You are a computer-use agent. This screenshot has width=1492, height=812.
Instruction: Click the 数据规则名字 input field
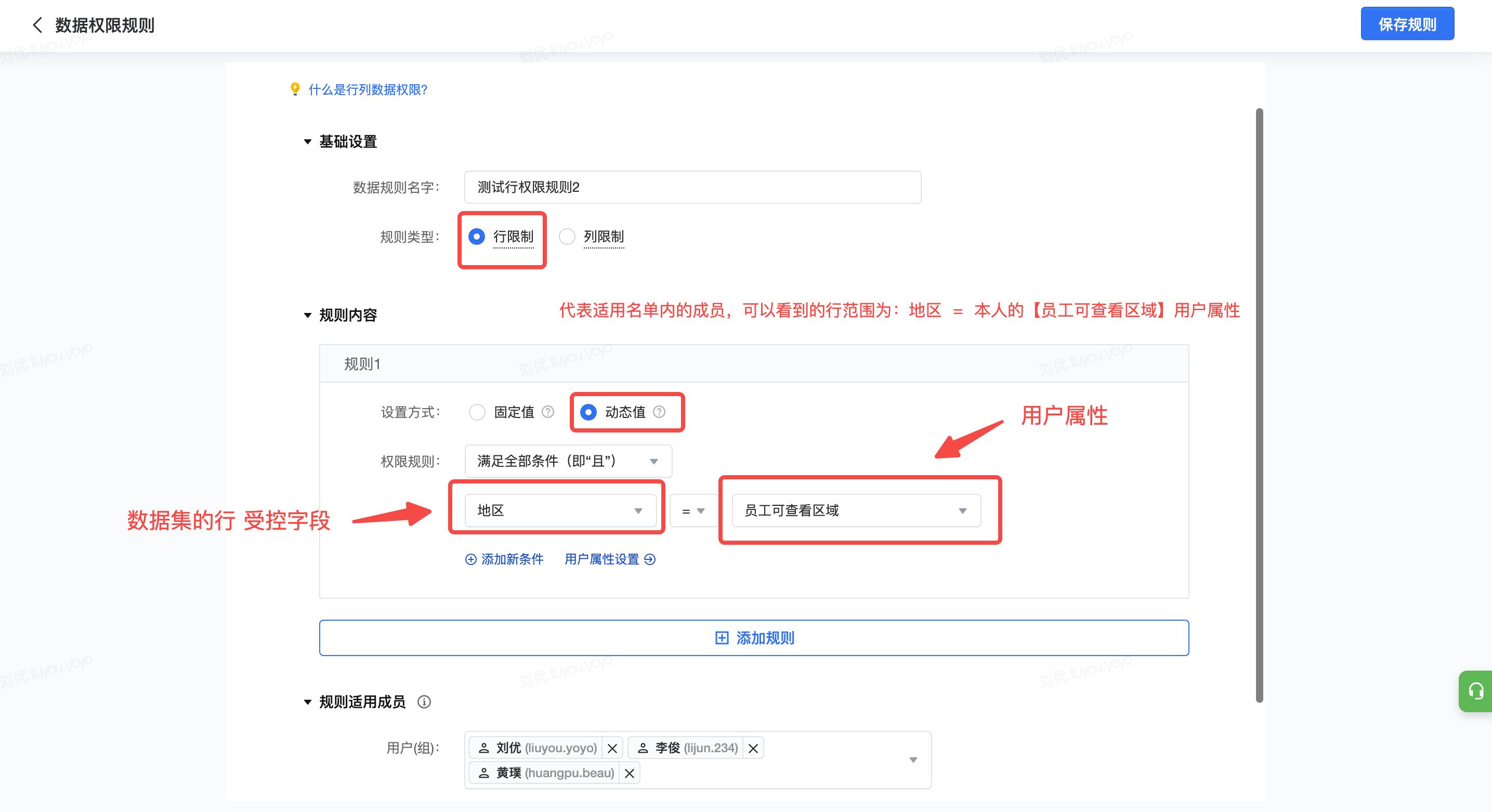point(692,187)
